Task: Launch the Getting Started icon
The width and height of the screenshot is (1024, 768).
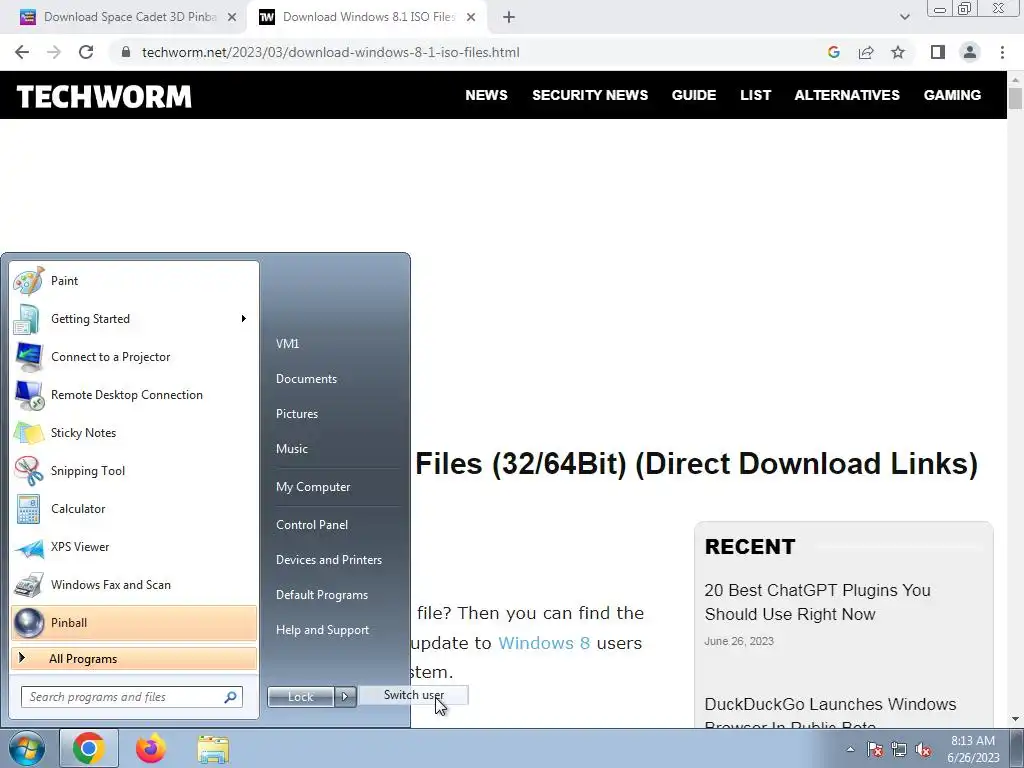Action: point(27,319)
